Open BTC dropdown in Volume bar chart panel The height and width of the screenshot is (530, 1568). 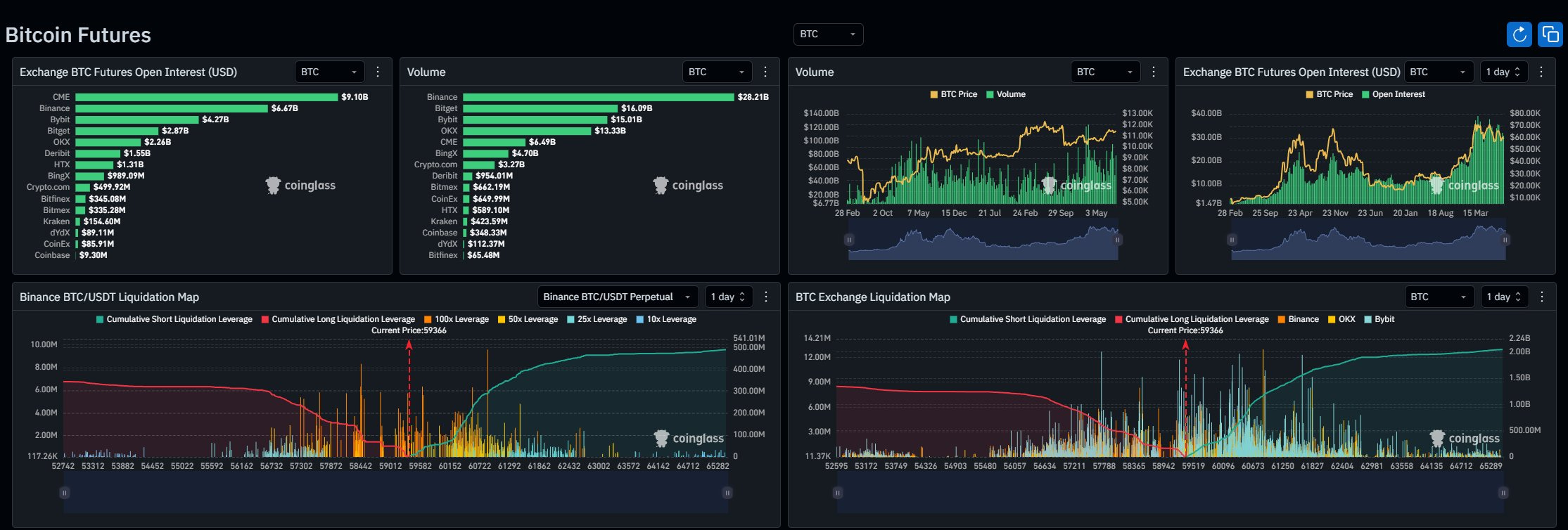717,72
